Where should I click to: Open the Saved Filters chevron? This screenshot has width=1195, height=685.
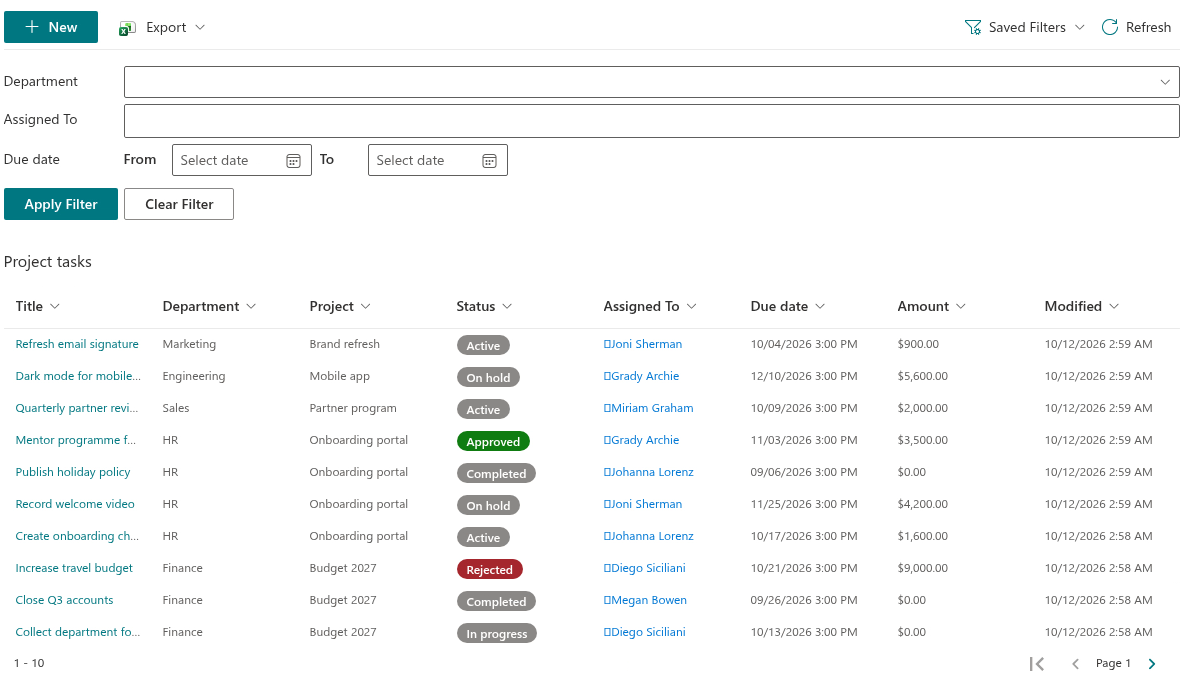click(1079, 27)
